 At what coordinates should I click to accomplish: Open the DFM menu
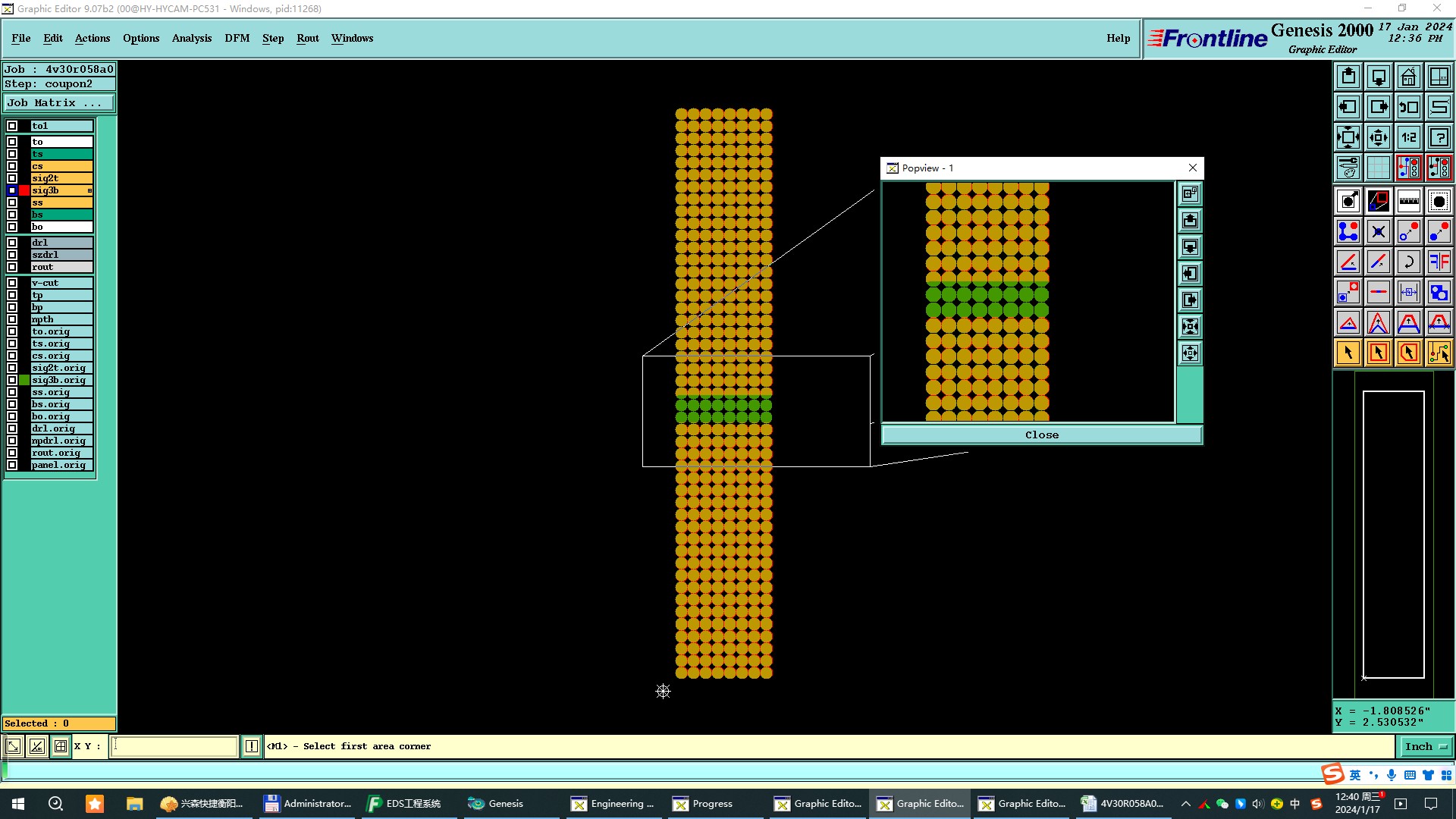tap(237, 38)
